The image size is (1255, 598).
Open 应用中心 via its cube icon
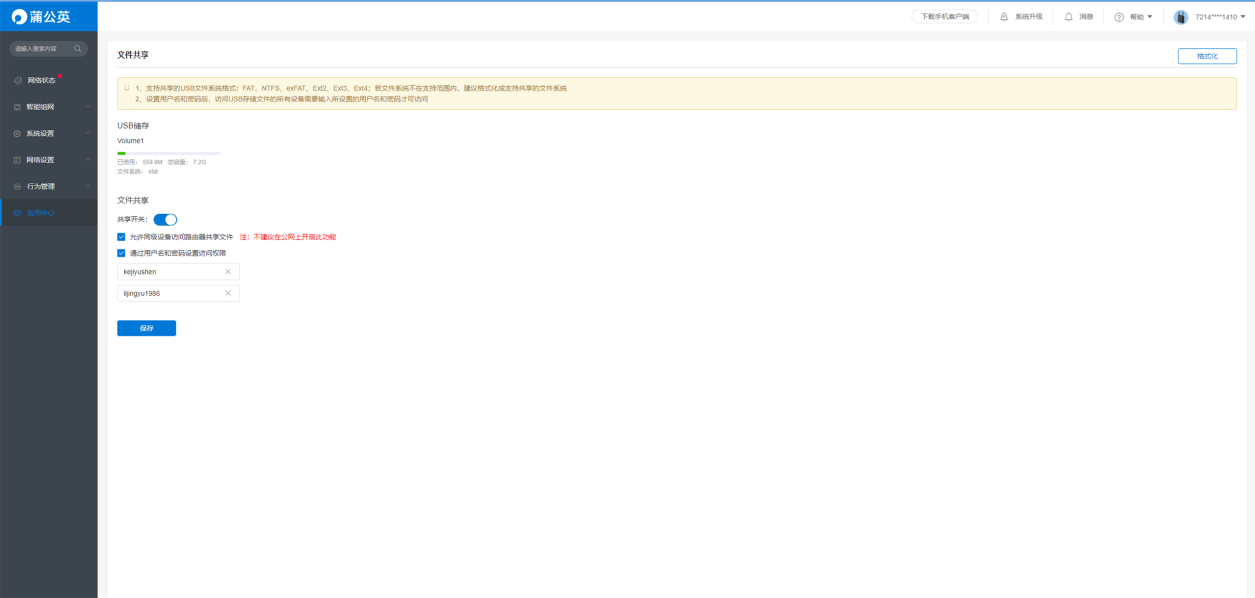[17, 213]
